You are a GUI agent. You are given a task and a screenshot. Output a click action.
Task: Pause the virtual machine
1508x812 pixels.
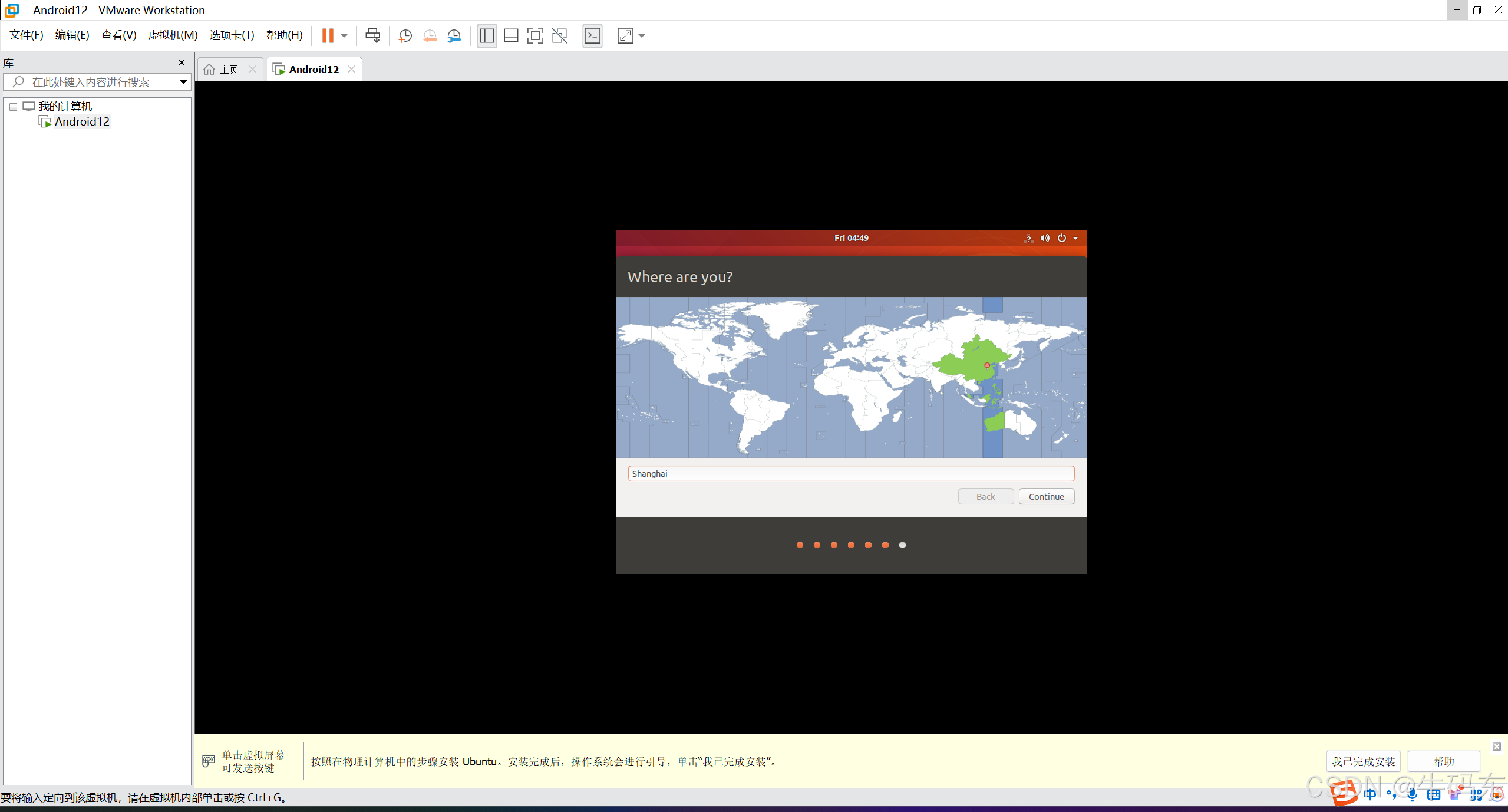coord(328,35)
